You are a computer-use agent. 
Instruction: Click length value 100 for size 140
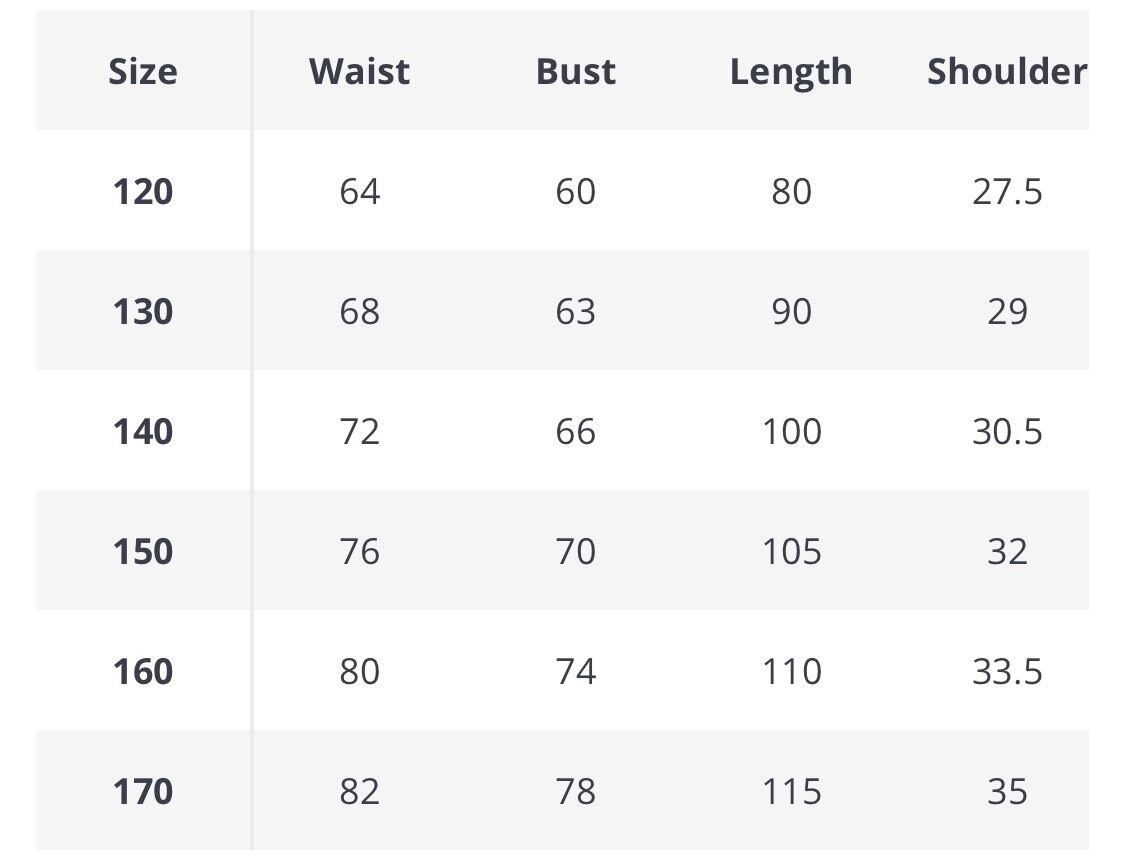click(x=791, y=431)
